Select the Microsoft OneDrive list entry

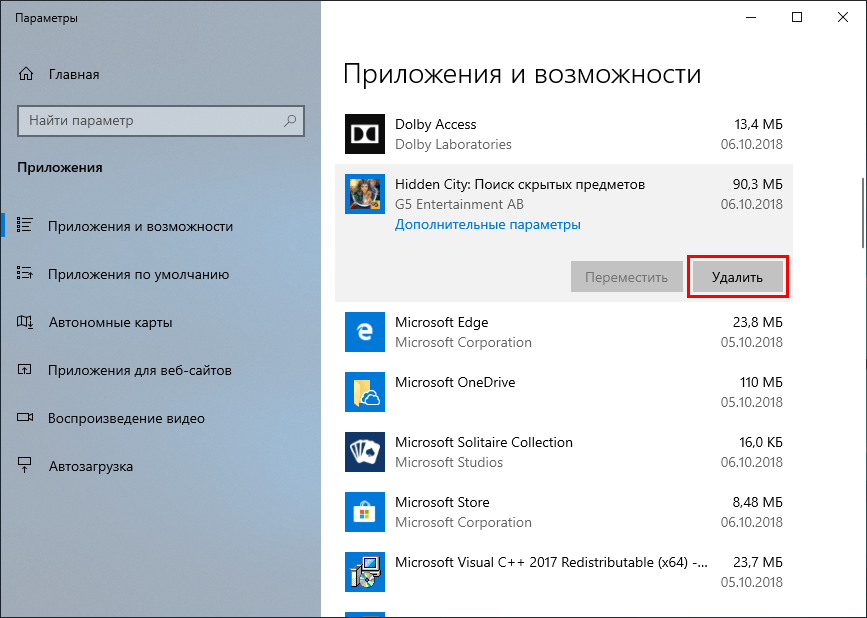tap(564, 392)
